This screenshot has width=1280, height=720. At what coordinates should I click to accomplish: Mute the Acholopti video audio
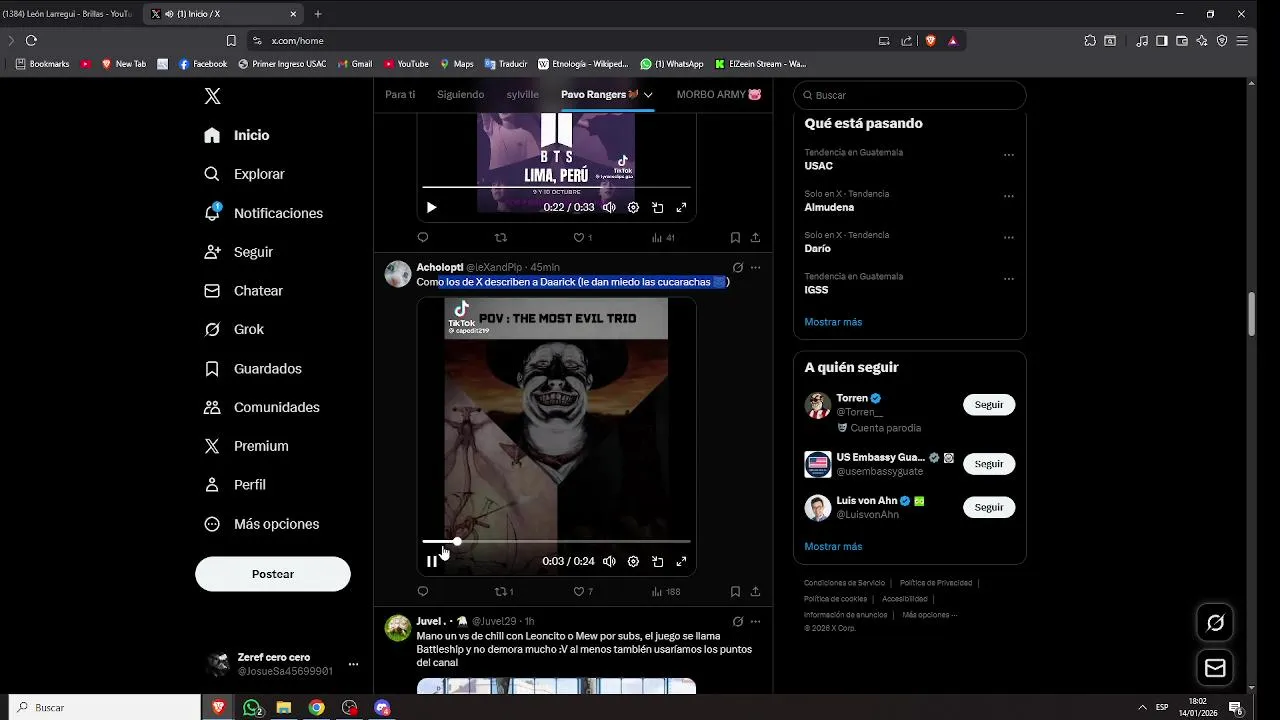pyautogui.click(x=609, y=561)
